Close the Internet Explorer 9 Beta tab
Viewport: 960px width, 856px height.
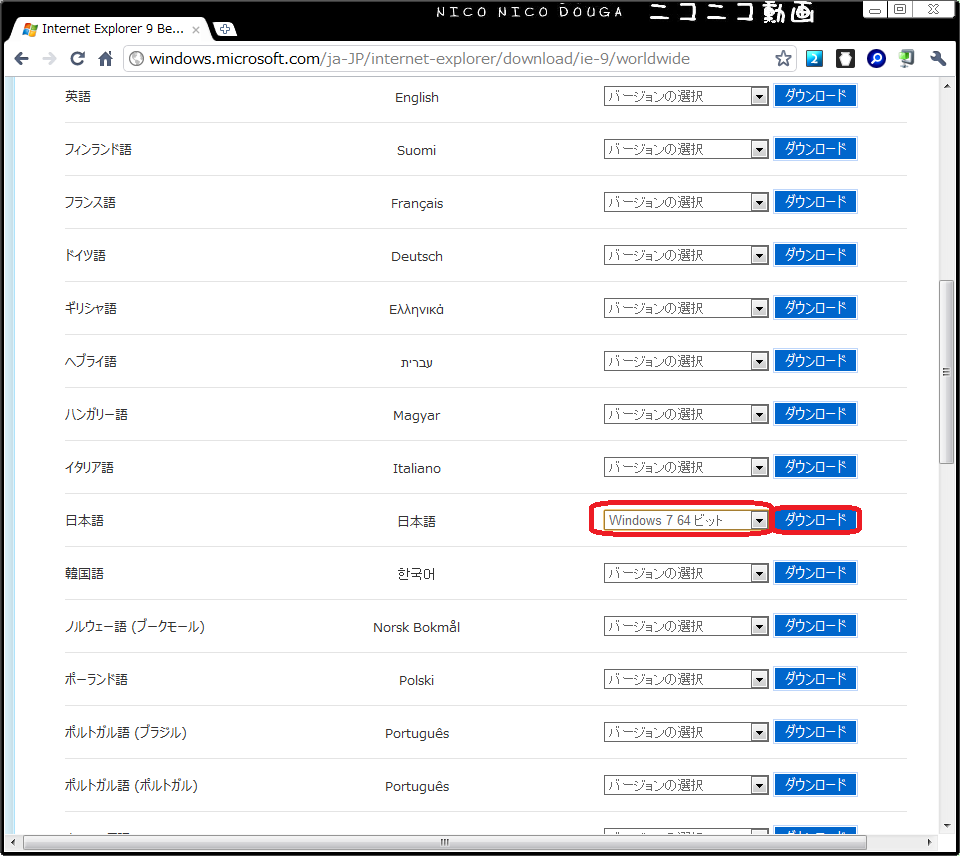point(196,29)
